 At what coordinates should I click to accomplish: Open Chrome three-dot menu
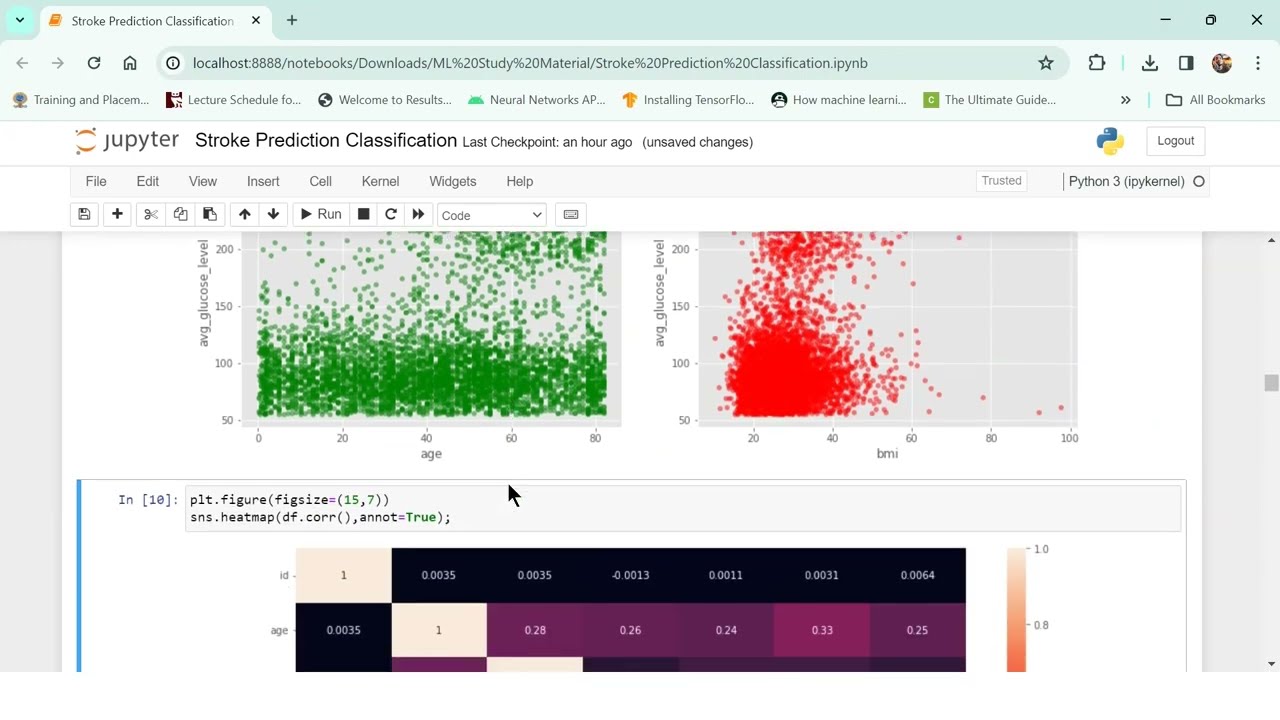[x=1258, y=63]
